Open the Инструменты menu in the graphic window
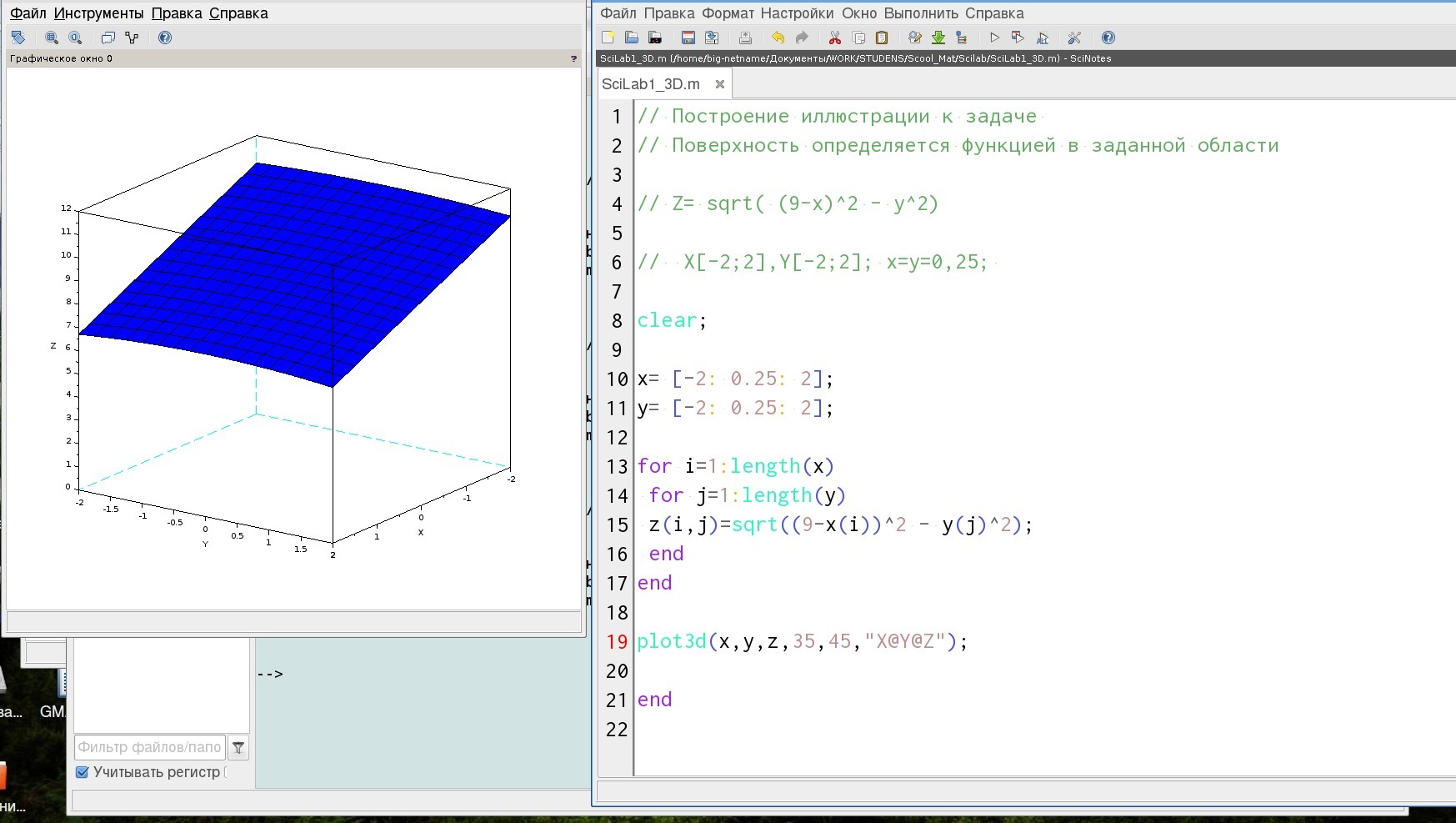This screenshot has height=823, width=1456. 98,13
